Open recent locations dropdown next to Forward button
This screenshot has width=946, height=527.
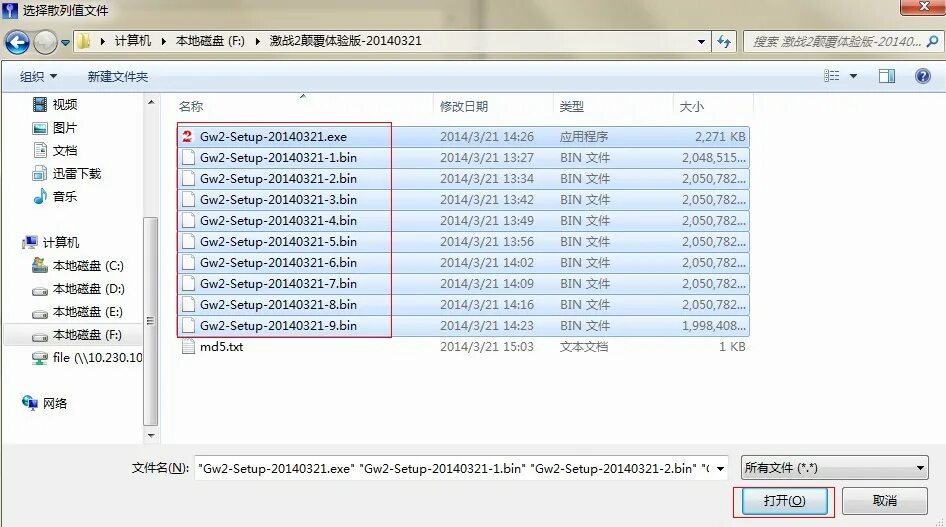65,43
